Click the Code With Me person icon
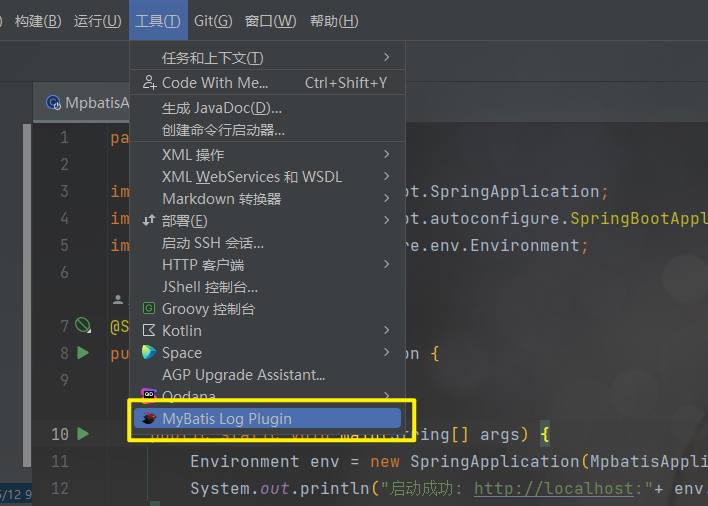Screen dimensions: 708x506 [x=149, y=83]
